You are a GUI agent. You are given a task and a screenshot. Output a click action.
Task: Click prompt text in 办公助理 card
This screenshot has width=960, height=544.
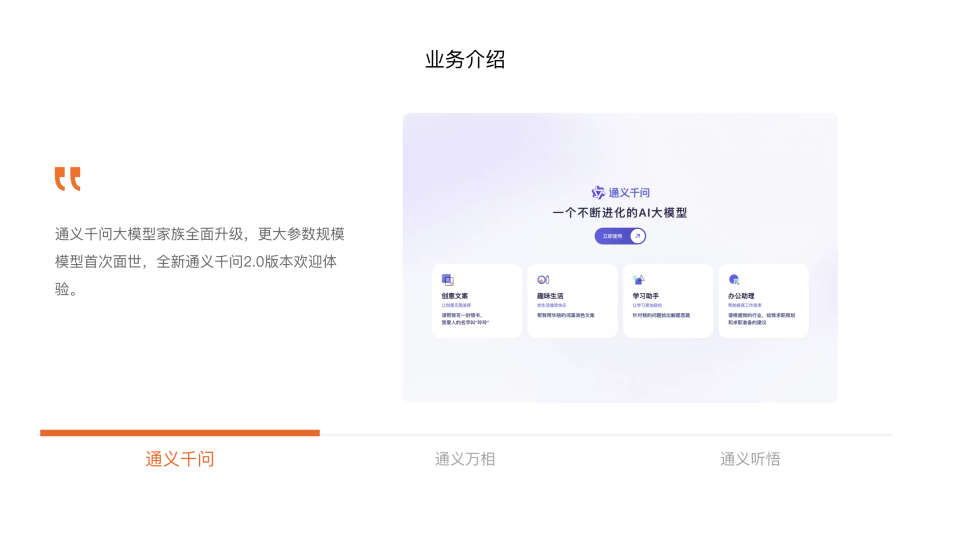coord(762,319)
